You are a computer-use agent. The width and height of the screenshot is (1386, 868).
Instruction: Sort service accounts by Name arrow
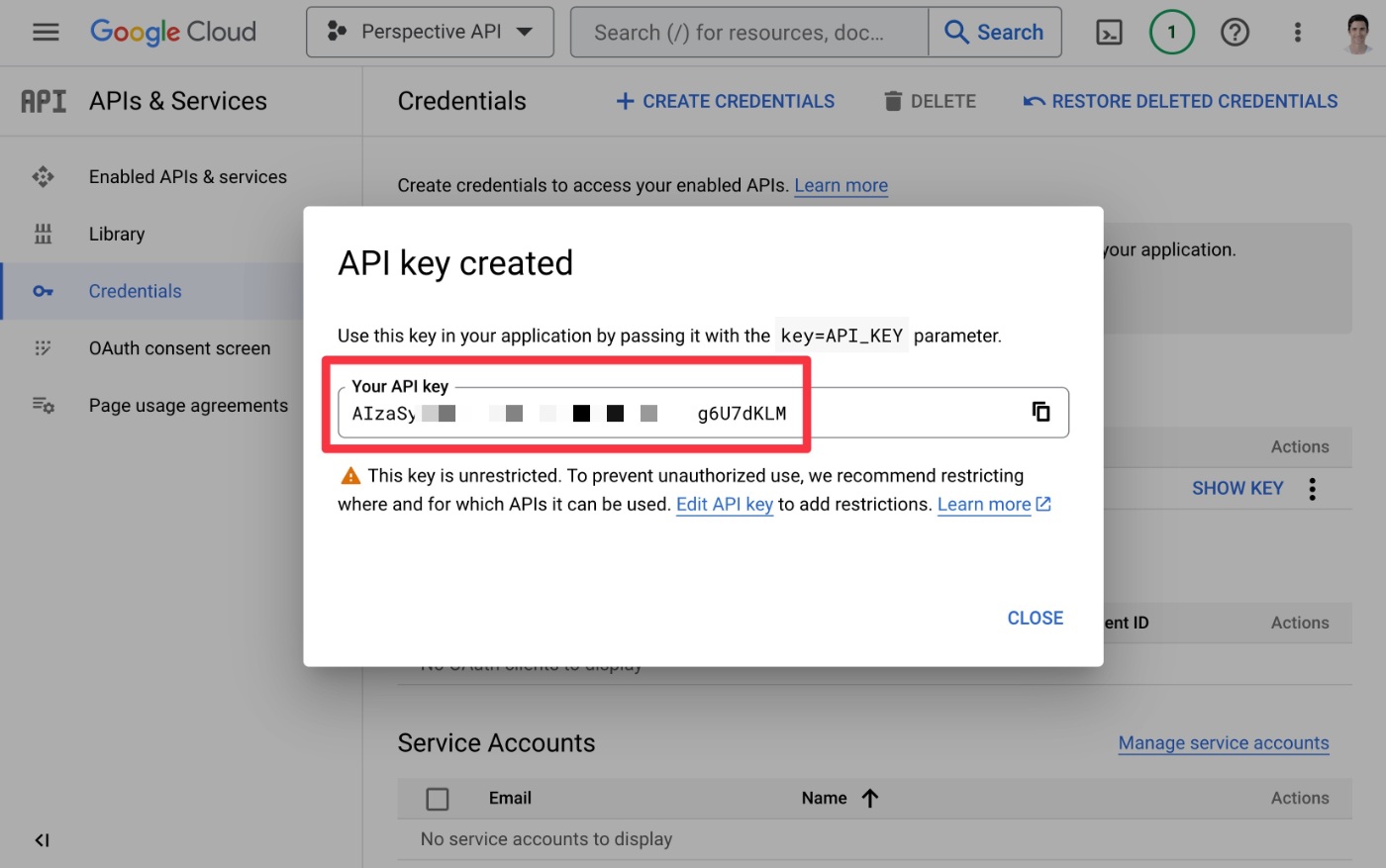pyautogui.click(x=870, y=799)
